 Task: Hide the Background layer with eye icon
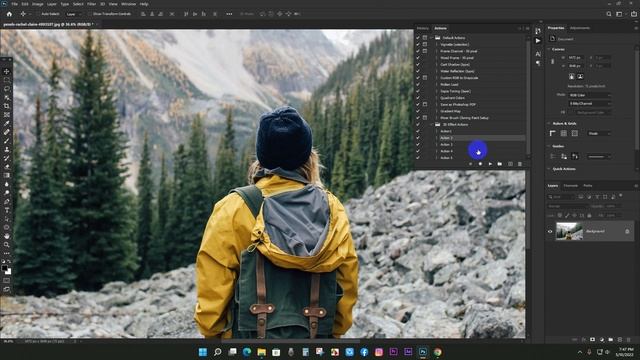tap(550, 231)
